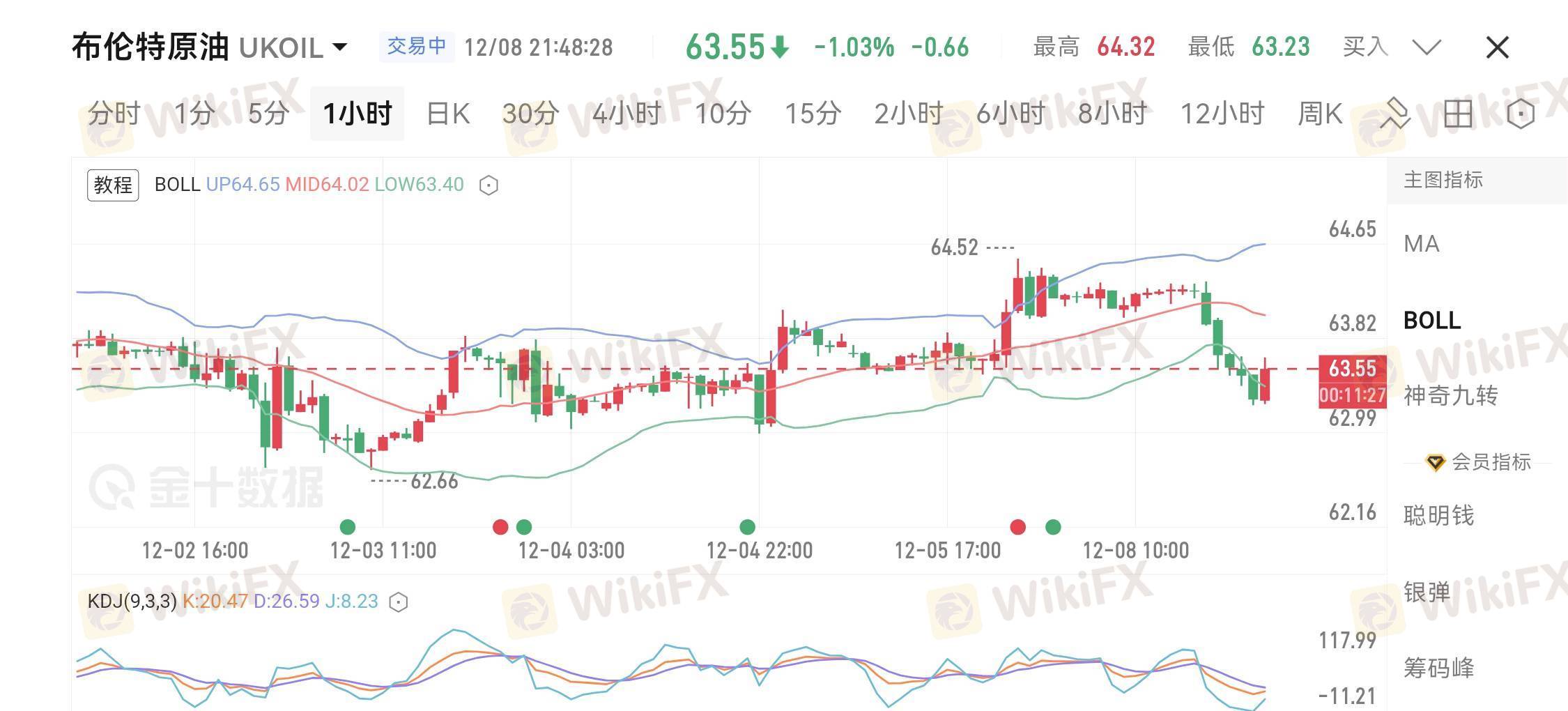The height and width of the screenshot is (711, 1568).
Task: Click the timestamp 12/08 21:48:28
Action: pos(539,47)
